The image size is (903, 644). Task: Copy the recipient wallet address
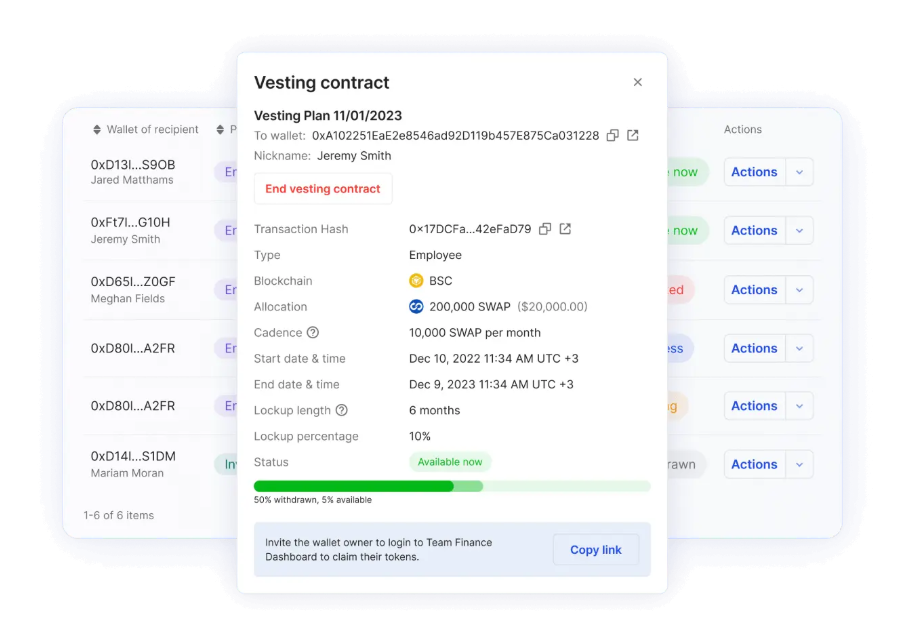[x=612, y=135]
